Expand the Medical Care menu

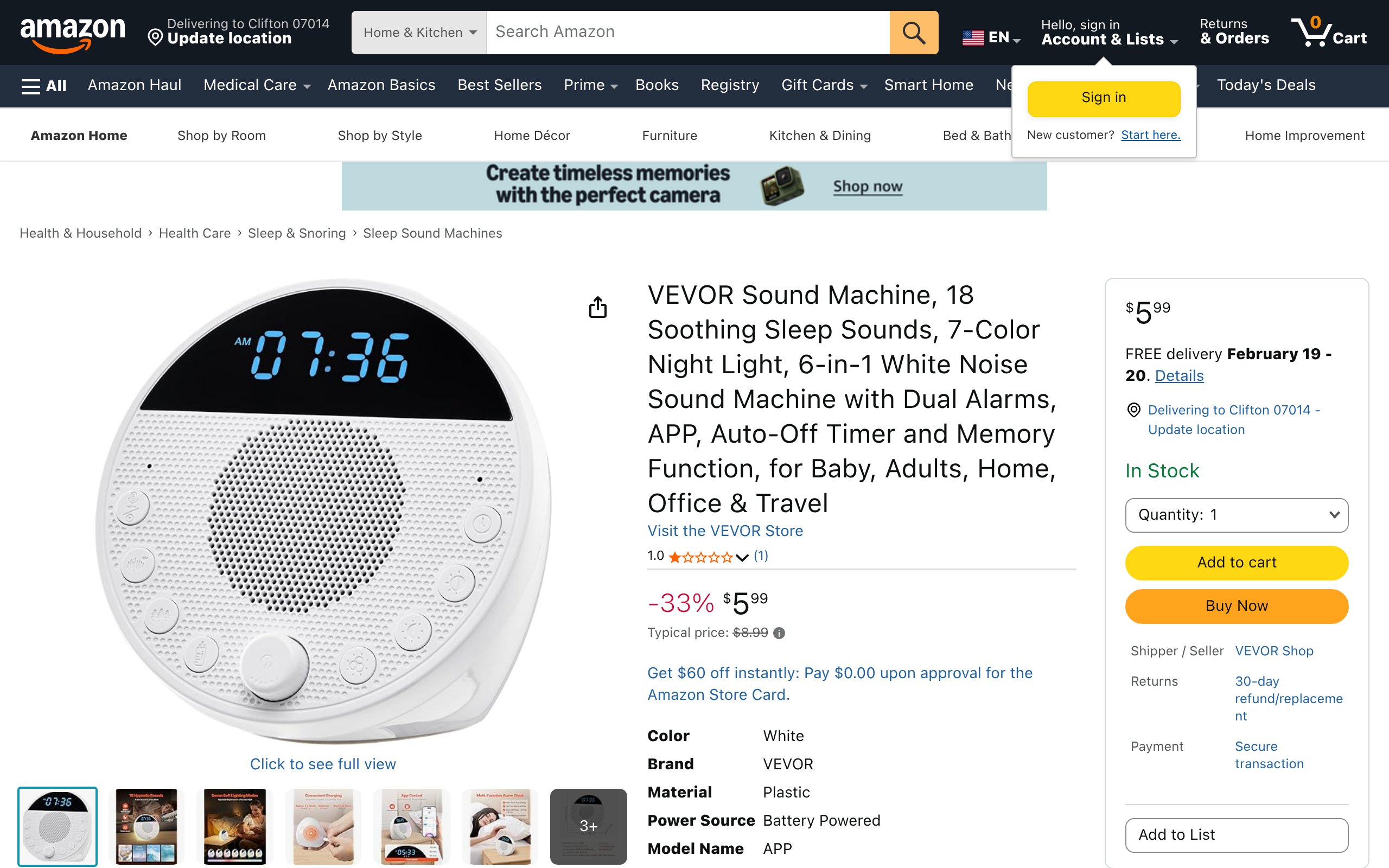[x=257, y=85]
